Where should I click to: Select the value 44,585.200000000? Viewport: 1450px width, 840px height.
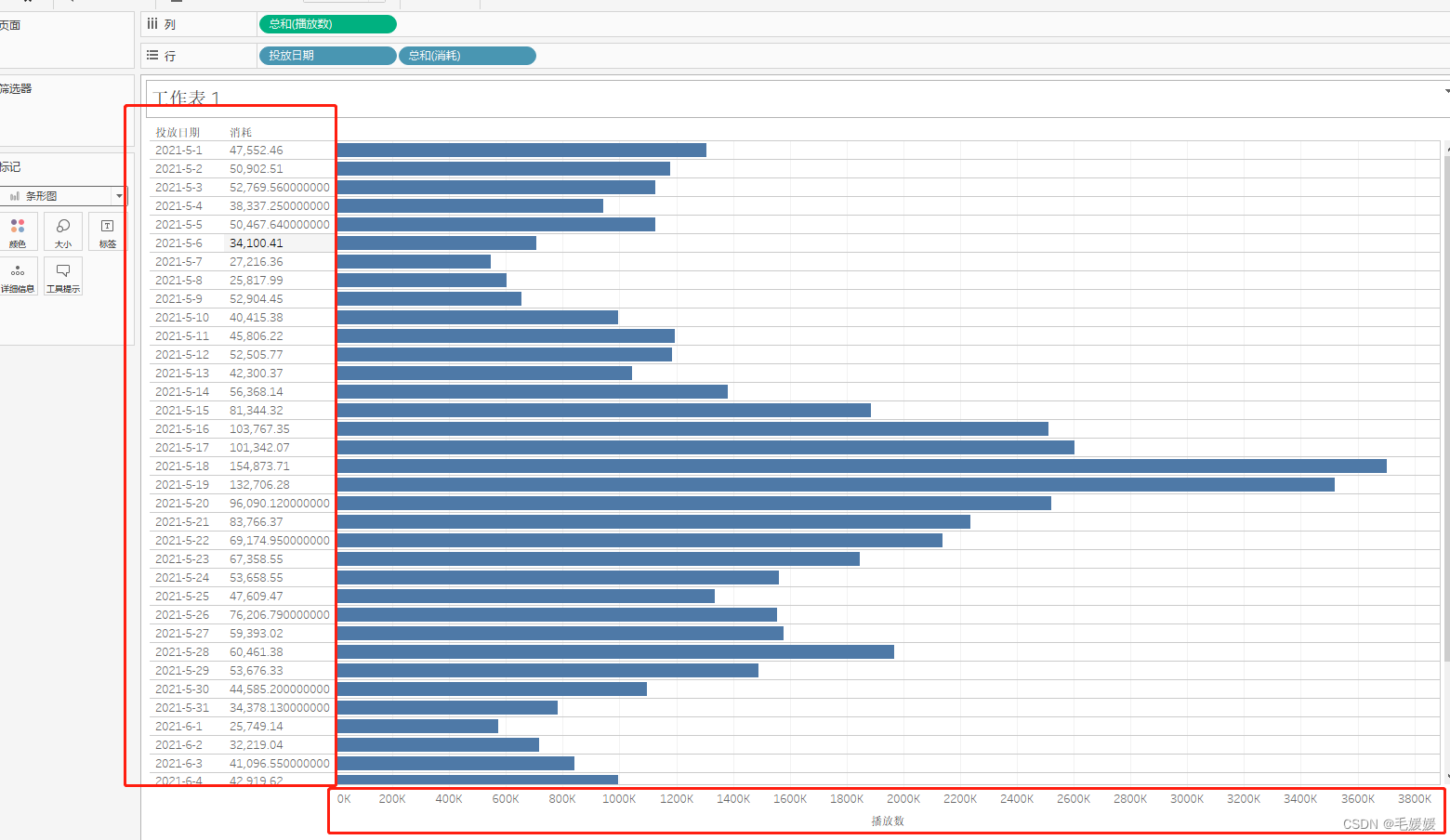pyautogui.click(x=280, y=689)
